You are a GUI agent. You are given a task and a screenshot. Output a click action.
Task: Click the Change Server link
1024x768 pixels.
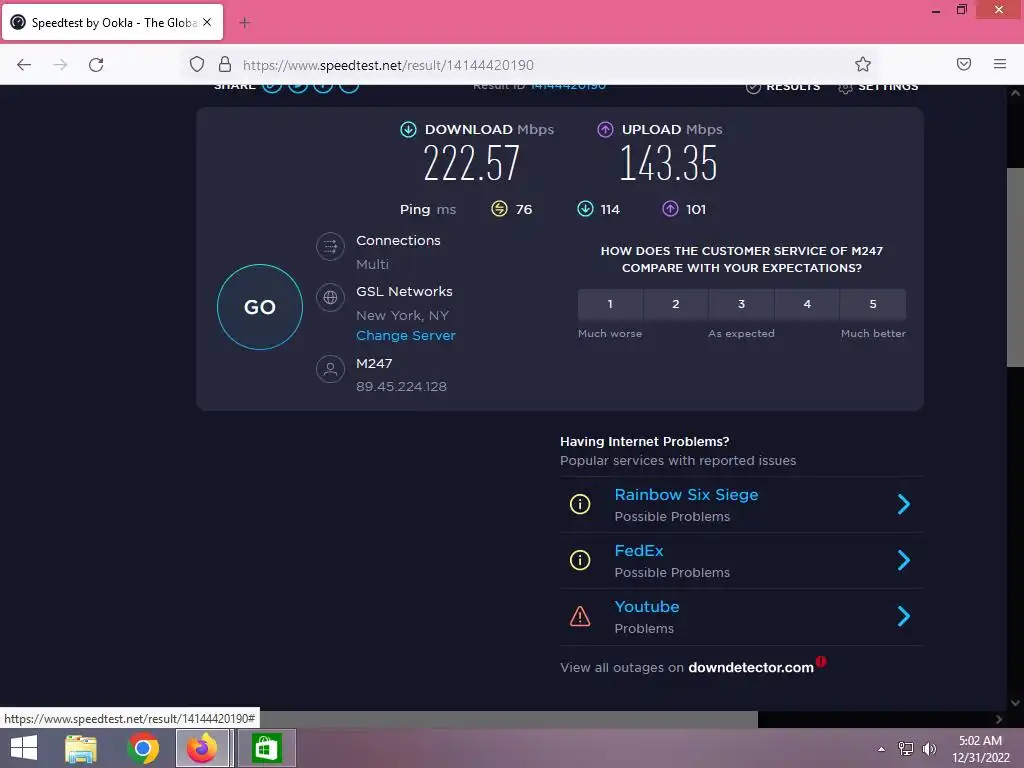(x=406, y=336)
